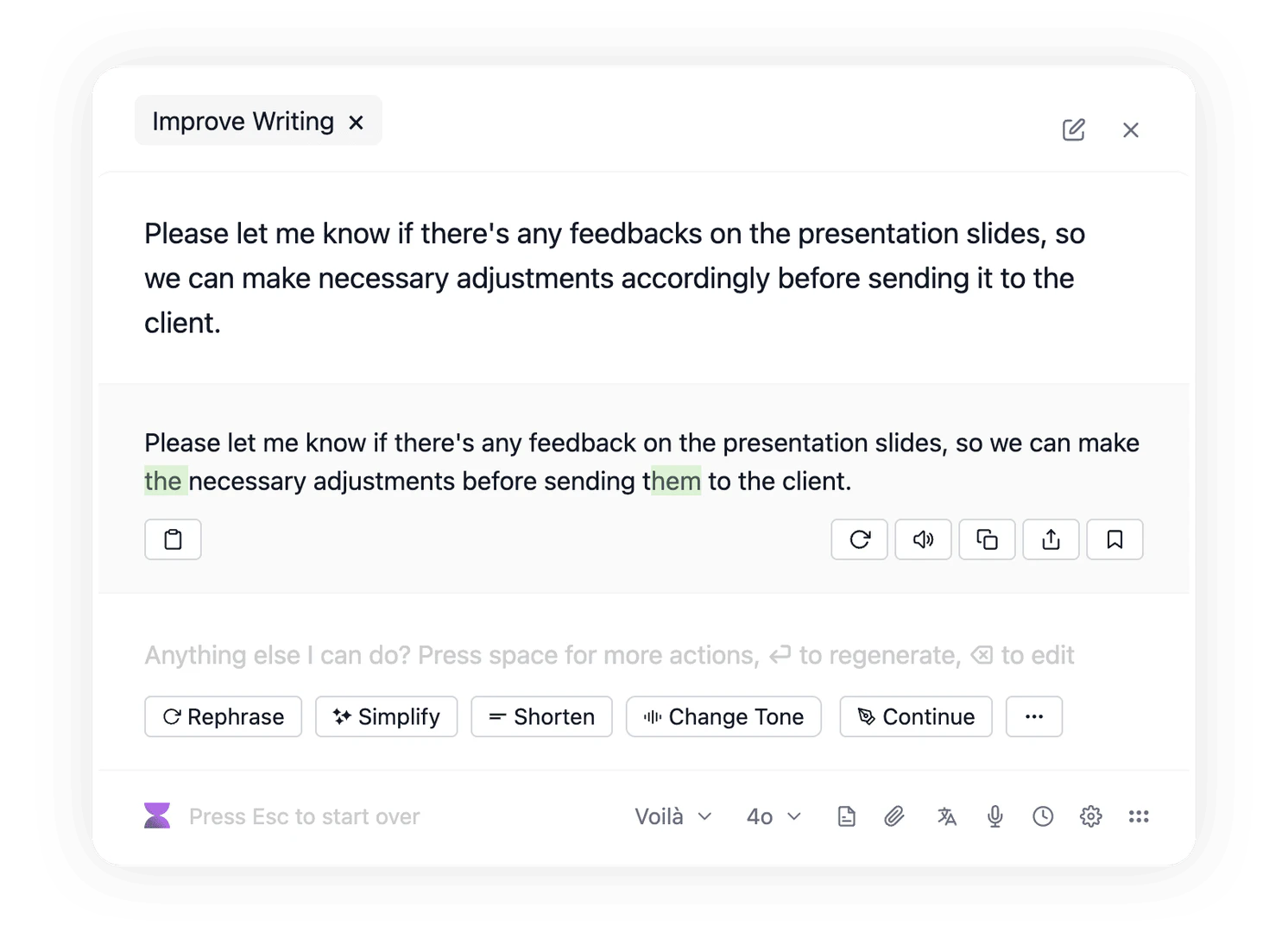Regenerate the improved writing response
This screenshot has height=932, width=1288.
click(859, 538)
